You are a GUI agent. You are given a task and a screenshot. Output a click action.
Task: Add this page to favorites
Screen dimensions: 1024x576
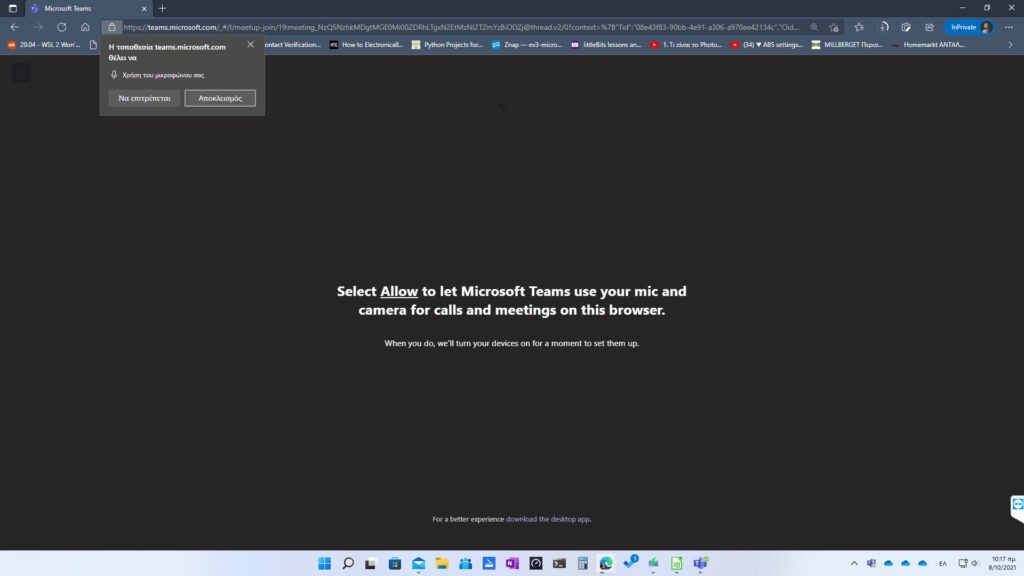pos(834,27)
